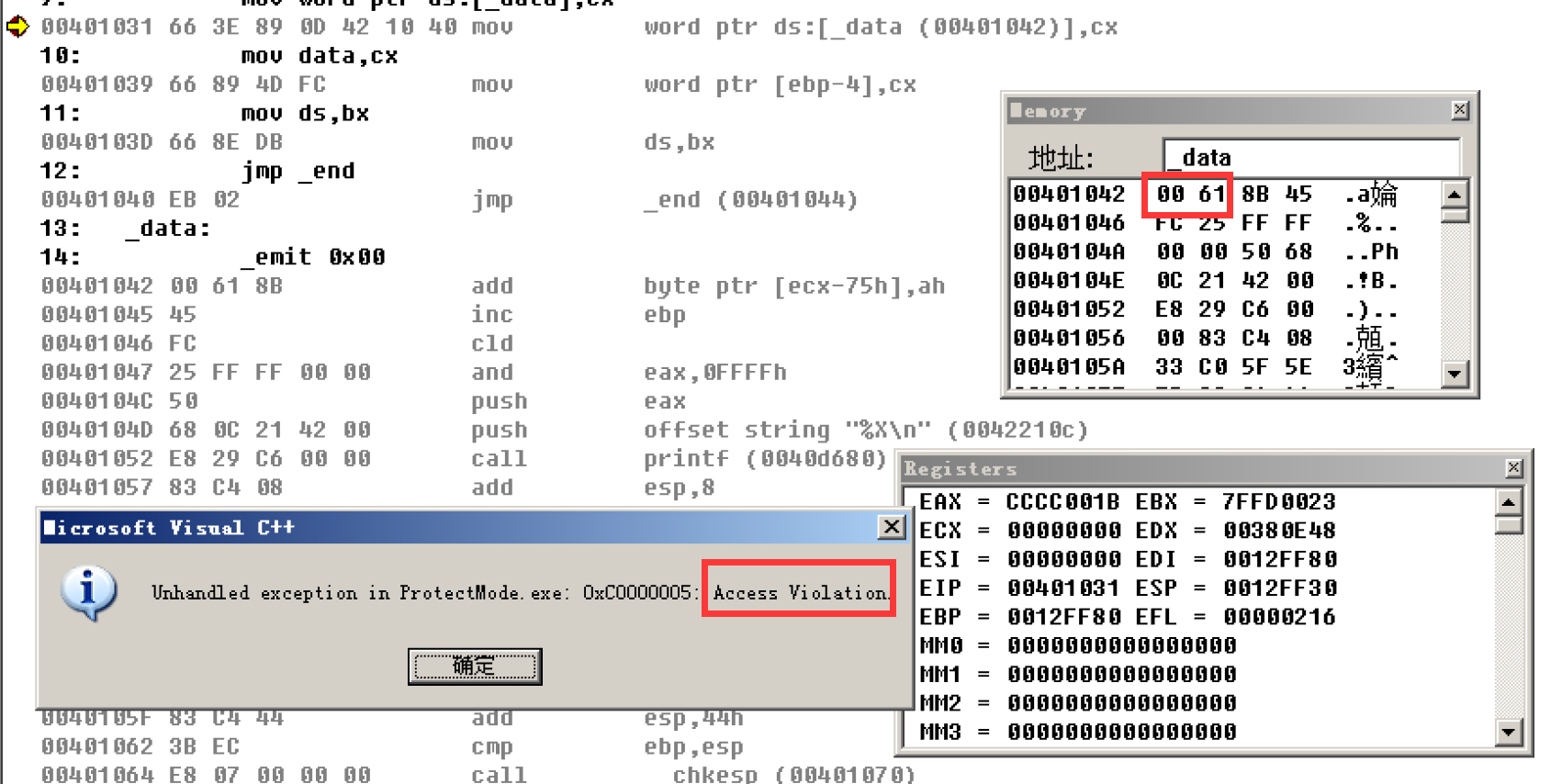Screen dimensions: 1562x784
Task: Click the Registers window scroll up arrow
Action: click(x=1509, y=502)
